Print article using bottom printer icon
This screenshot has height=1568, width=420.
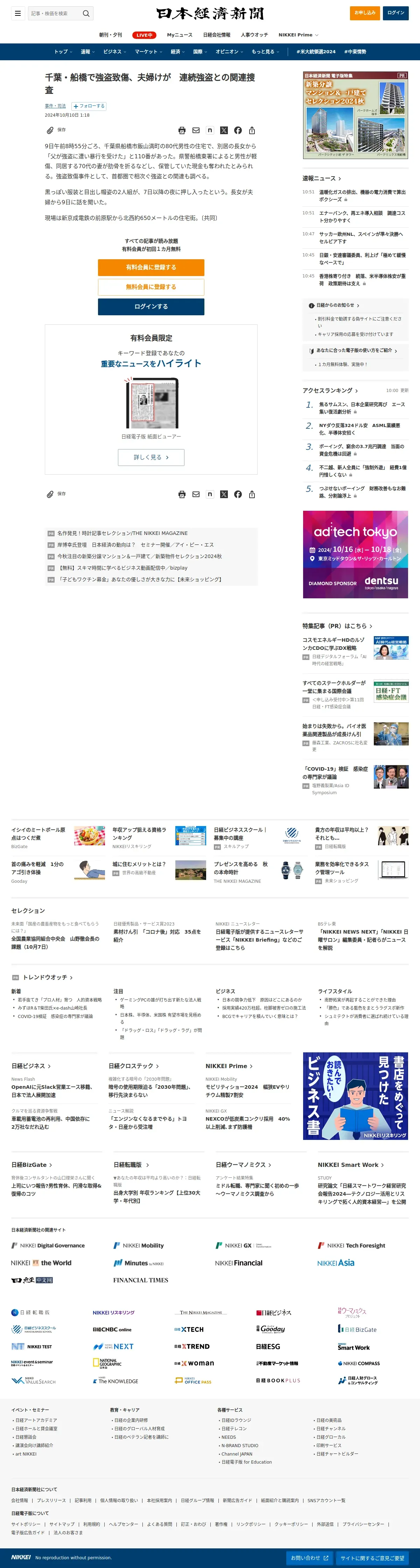tap(182, 494)
